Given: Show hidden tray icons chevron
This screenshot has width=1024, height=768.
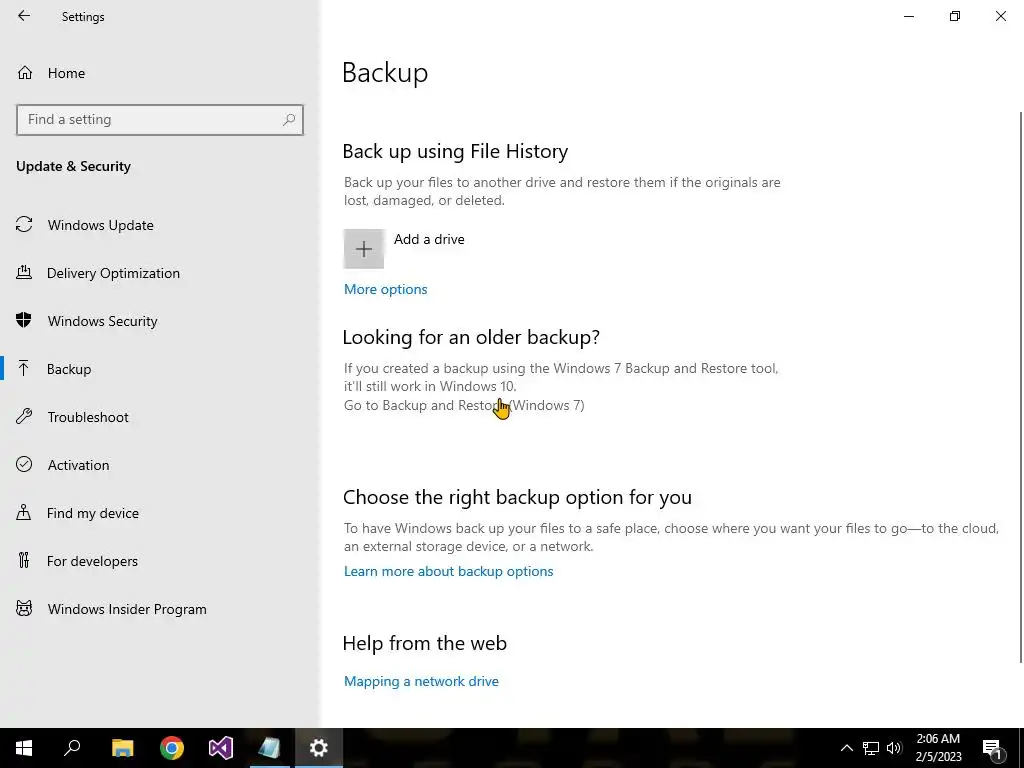Looking at the screenshot, I should (846, 748).
